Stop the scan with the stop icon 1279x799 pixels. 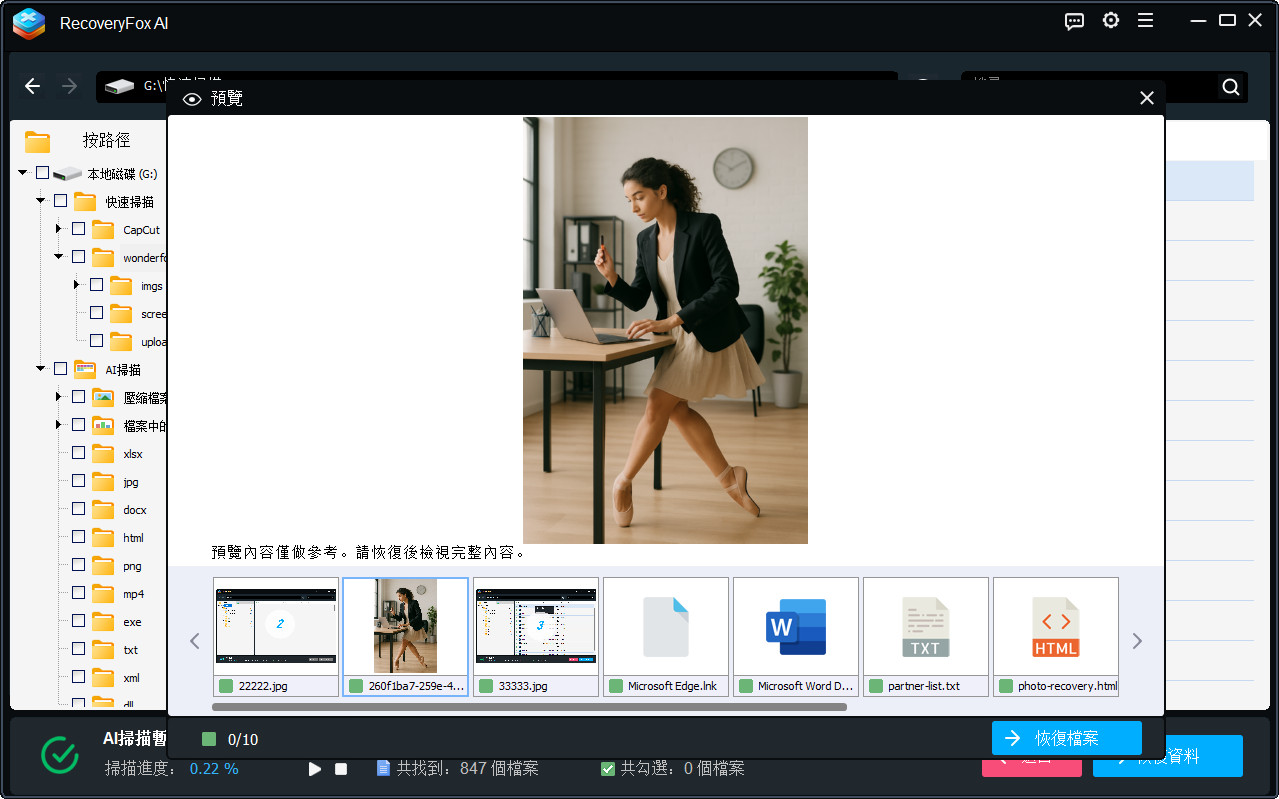click(x=341, y=769)
